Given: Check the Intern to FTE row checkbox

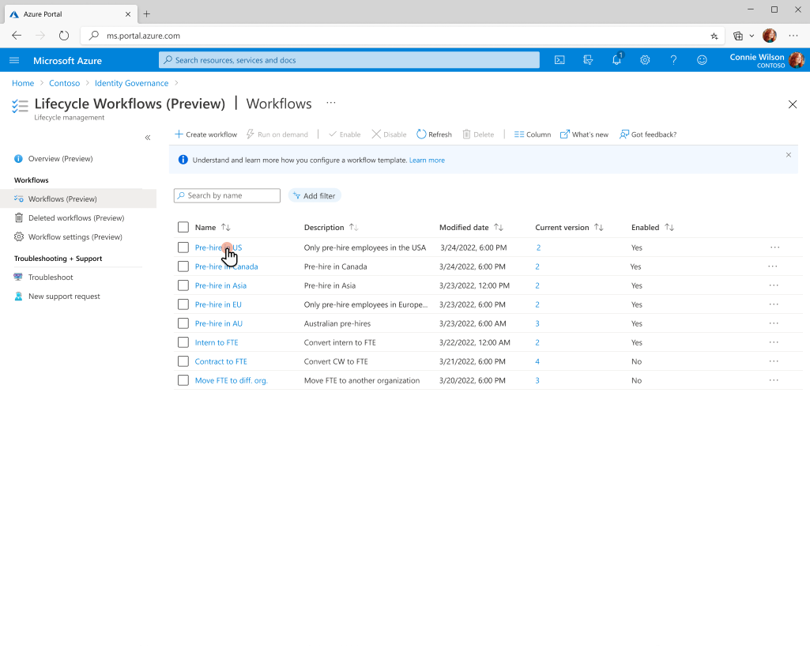Looking at the screenshot, I should [x=183, y=342].
